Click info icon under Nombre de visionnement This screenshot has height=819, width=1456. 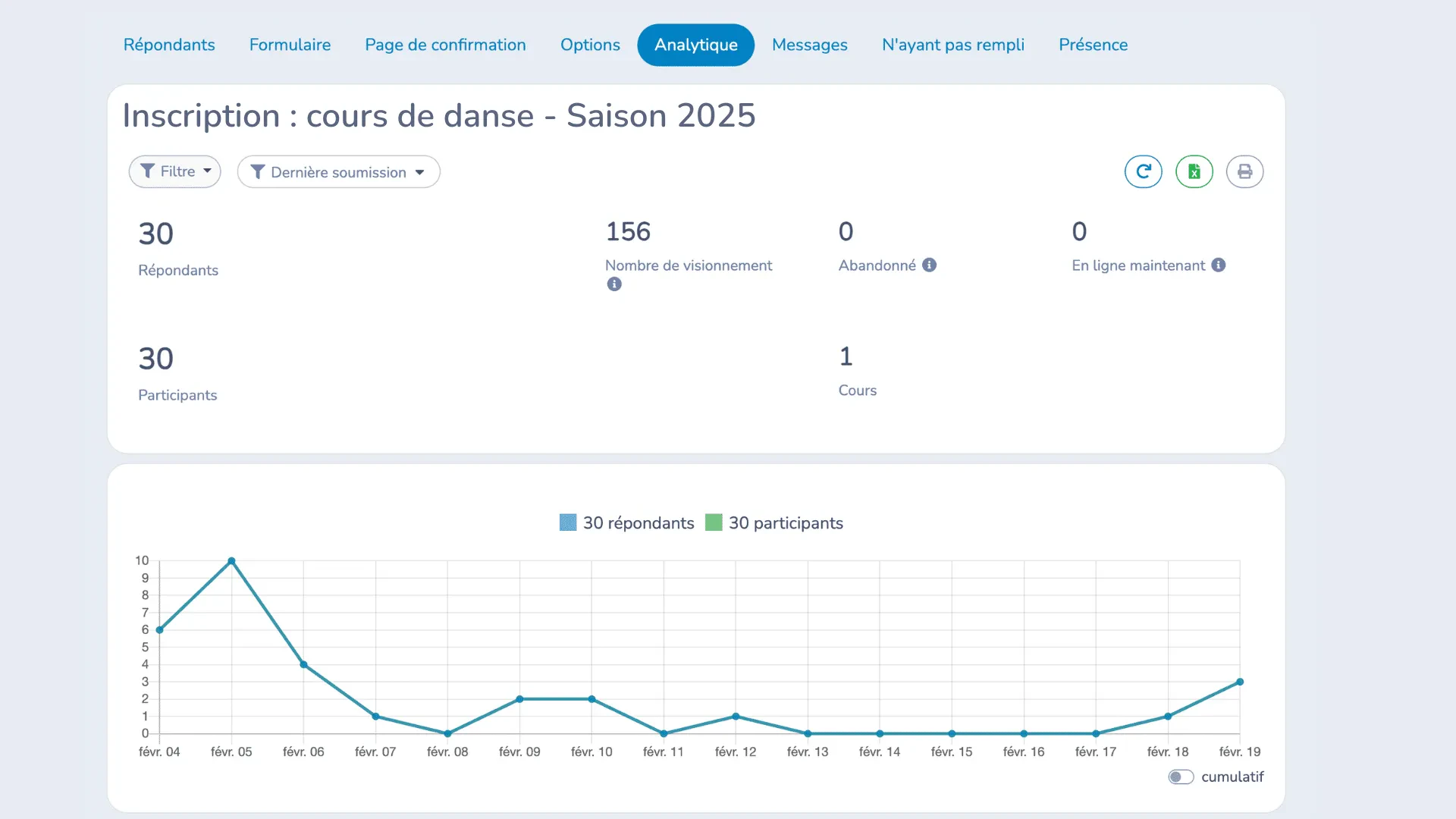(614, 284)
